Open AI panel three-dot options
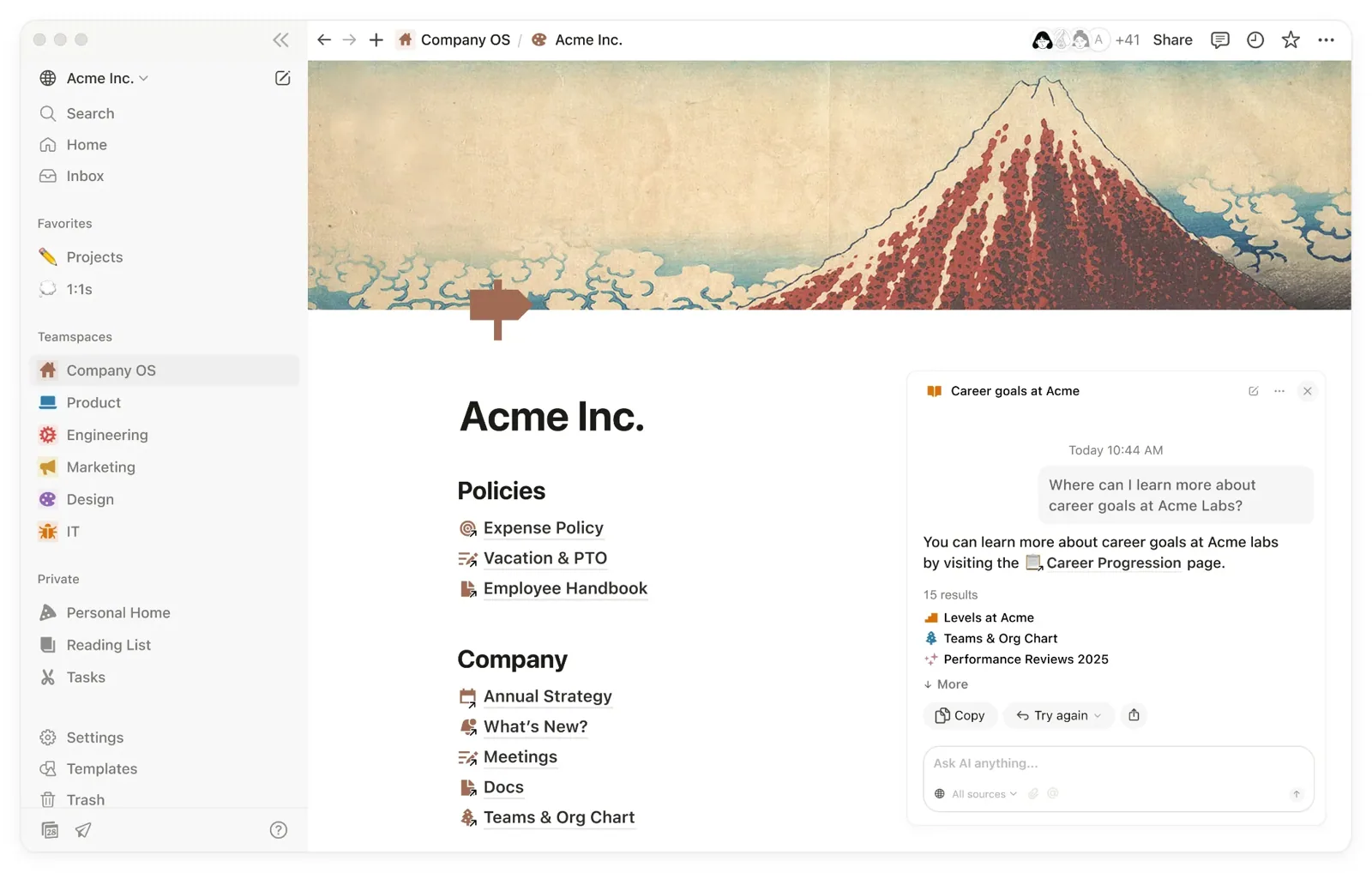Screen dimensions: 1372x873 click(x=1279, y=391)
